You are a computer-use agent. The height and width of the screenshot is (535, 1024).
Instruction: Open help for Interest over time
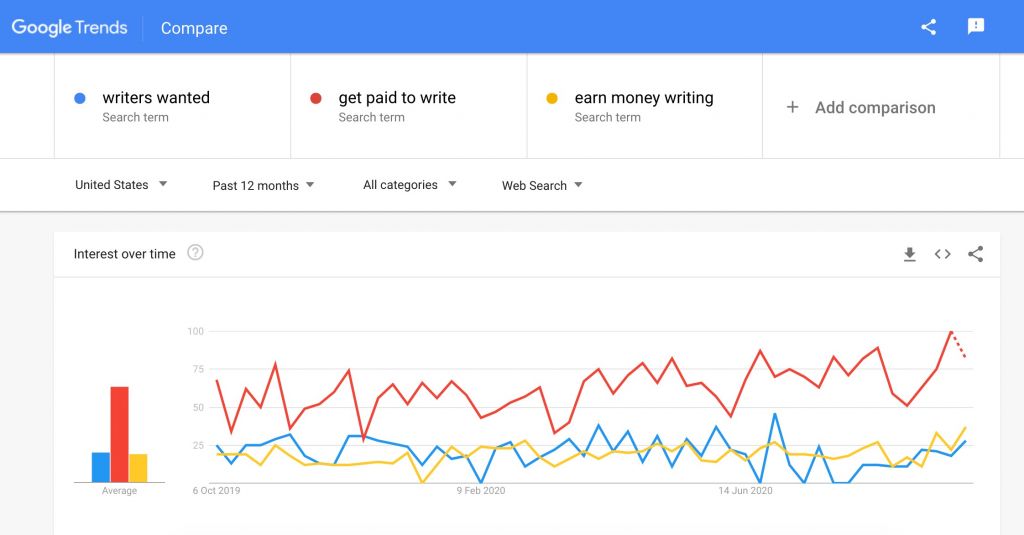195,253
